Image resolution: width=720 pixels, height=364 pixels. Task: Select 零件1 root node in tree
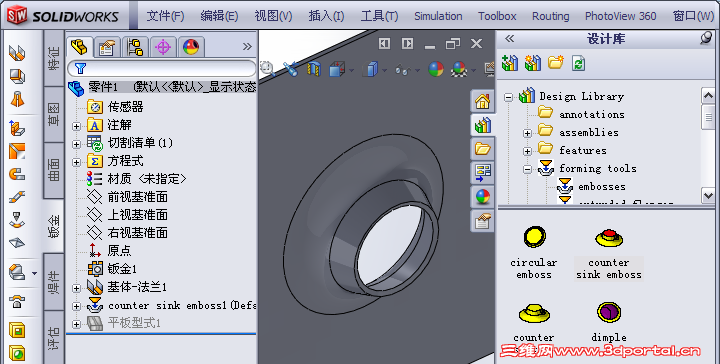162,87
